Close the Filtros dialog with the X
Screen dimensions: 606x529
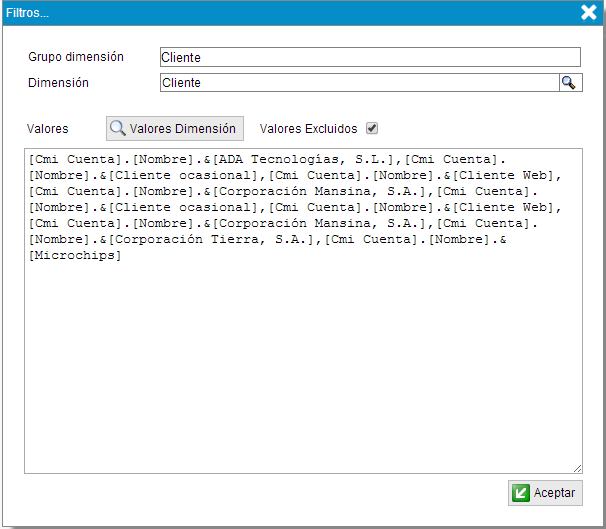pos(588,13)
